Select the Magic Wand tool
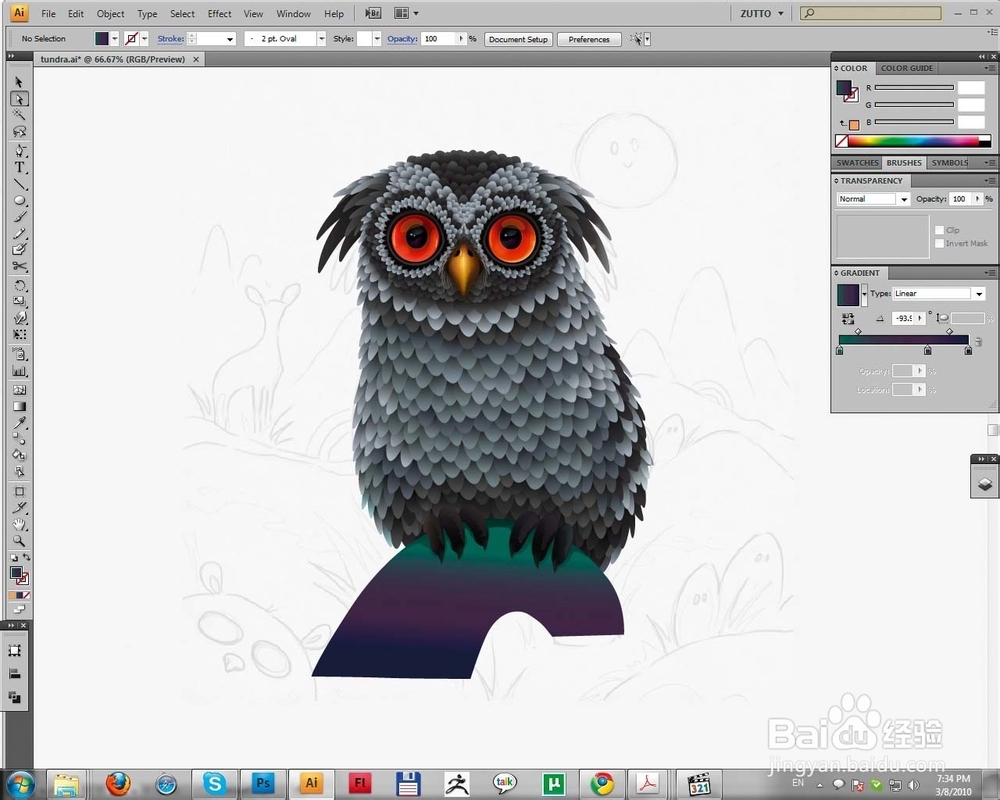The image size is (1000, 800). click(x=19, y=115)
